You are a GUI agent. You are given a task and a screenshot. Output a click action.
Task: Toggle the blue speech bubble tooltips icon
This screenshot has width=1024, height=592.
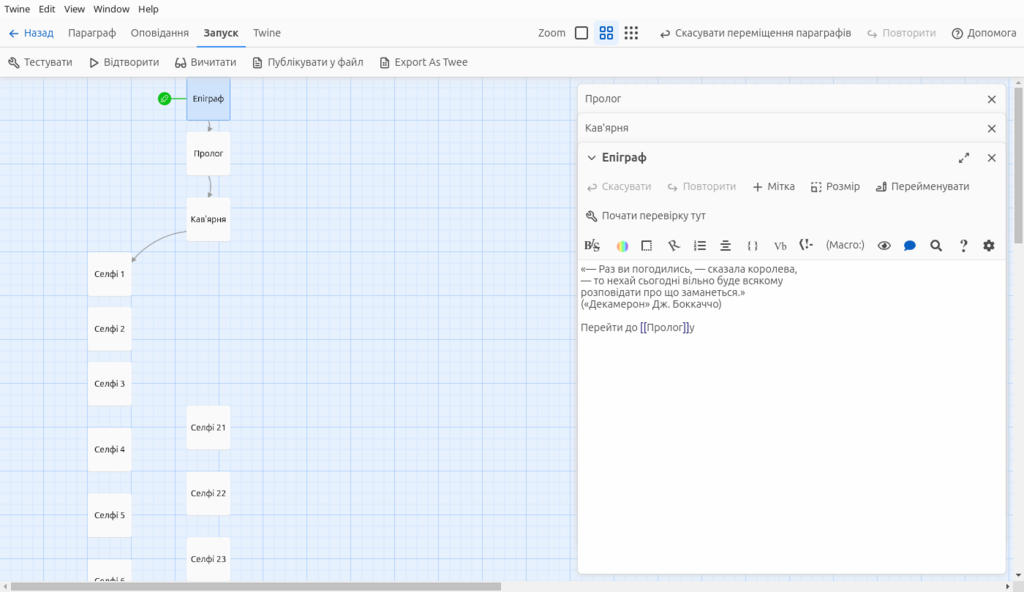pos(910,246)
